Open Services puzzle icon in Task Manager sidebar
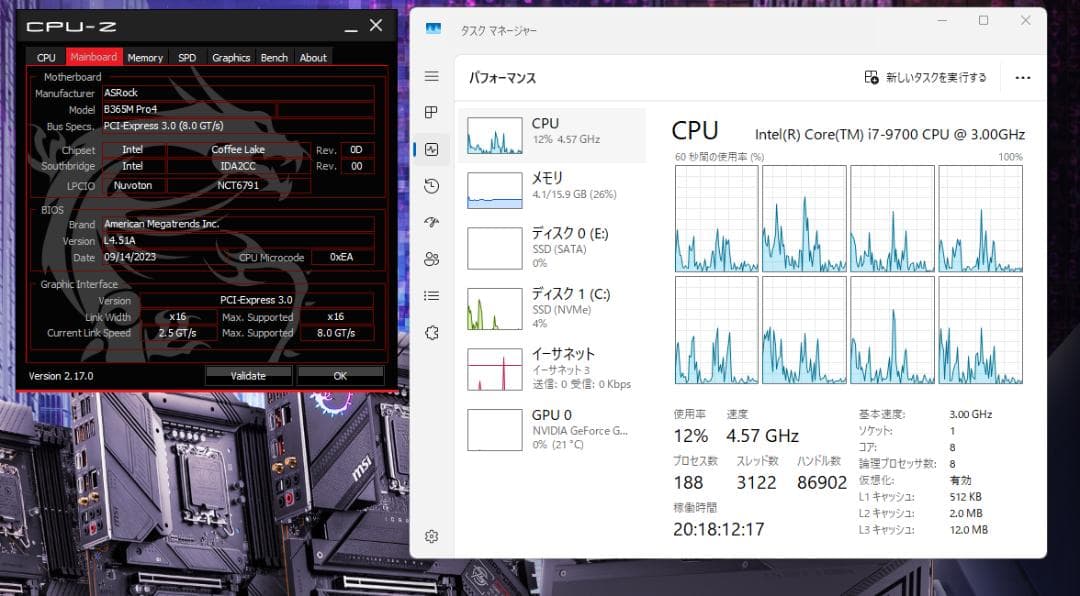Viewport: 1080px width, 596px height. tap(432, 333)
